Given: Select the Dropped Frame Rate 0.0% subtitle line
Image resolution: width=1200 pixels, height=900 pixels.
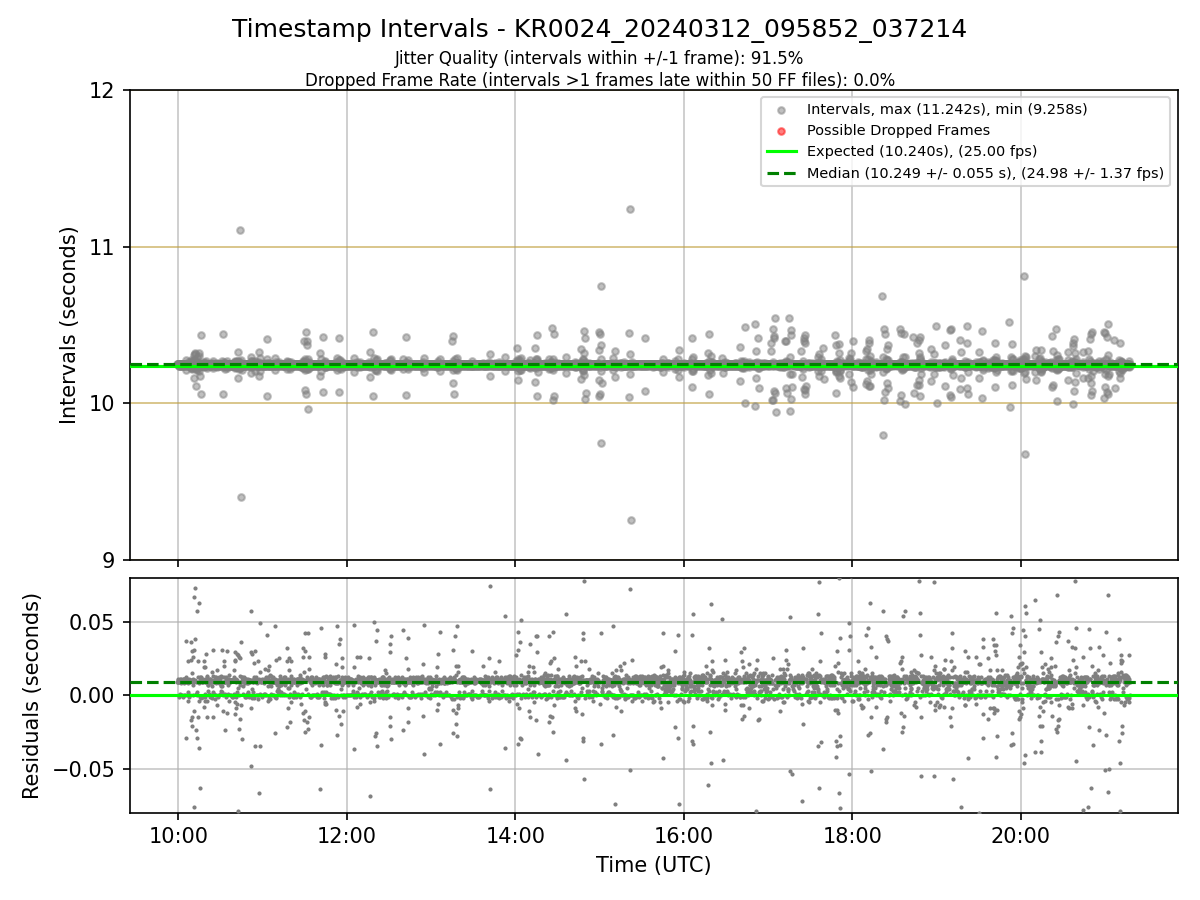Looking at the screenshot, I should 599,80.
